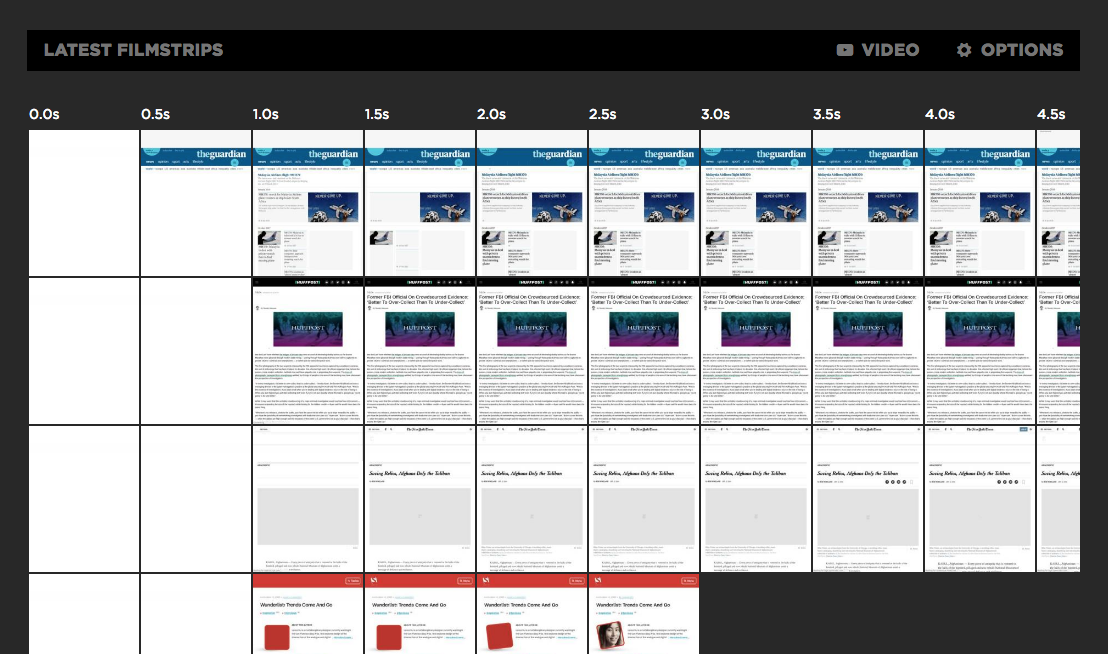Select the 0.5s time marker

[155, 114]
